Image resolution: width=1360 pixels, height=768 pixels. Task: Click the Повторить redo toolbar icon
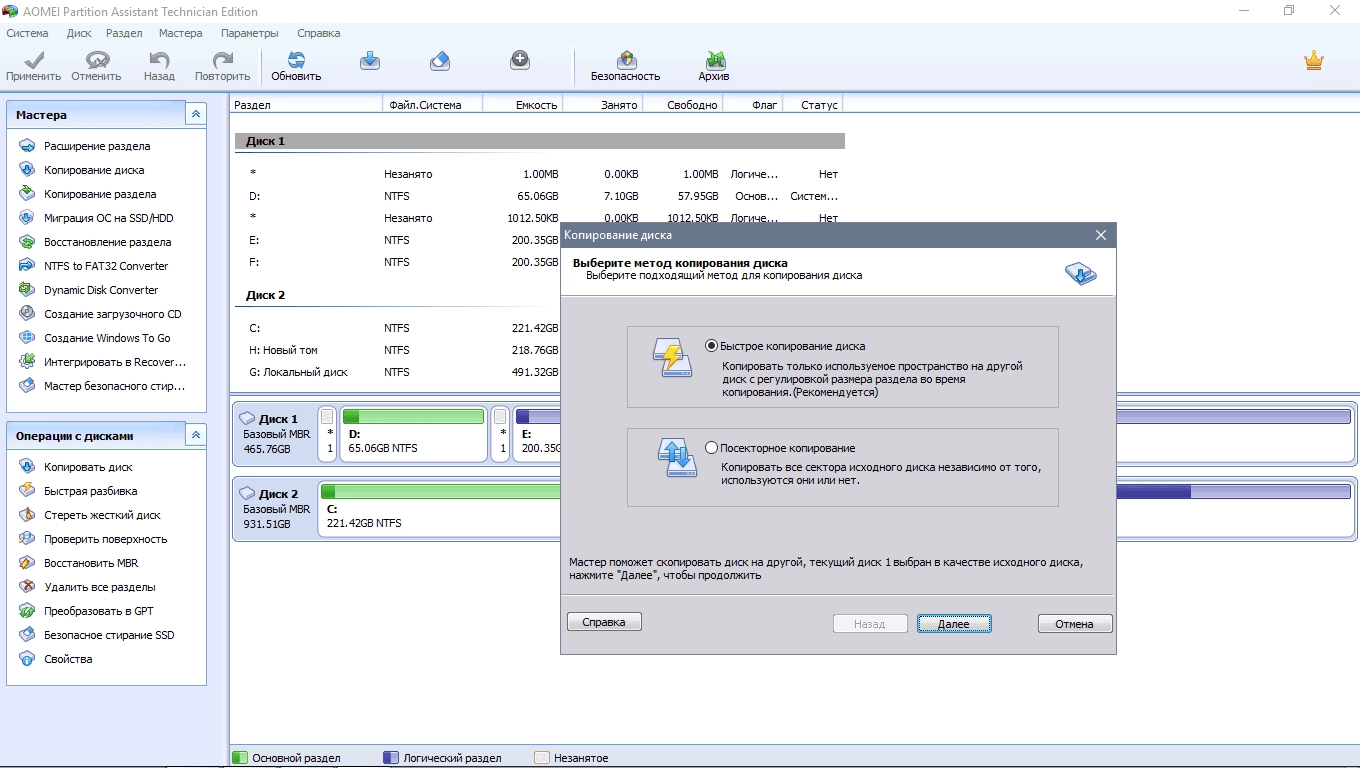coord(222,61)
